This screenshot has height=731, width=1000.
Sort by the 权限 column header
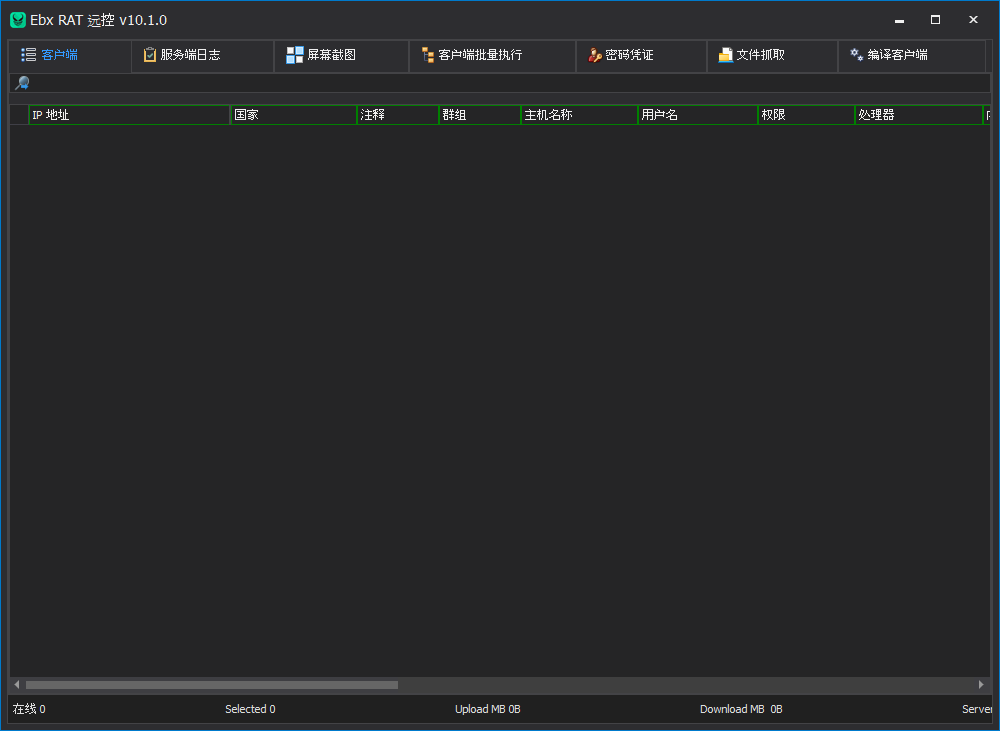(x=805, y=115)
